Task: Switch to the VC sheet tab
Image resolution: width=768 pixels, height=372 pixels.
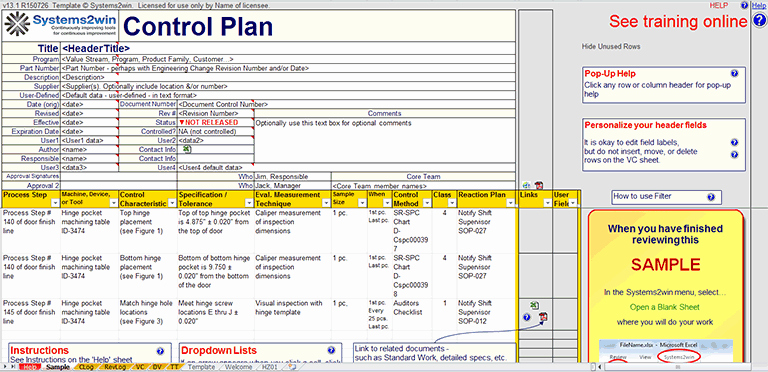Action: click(139, 367)
